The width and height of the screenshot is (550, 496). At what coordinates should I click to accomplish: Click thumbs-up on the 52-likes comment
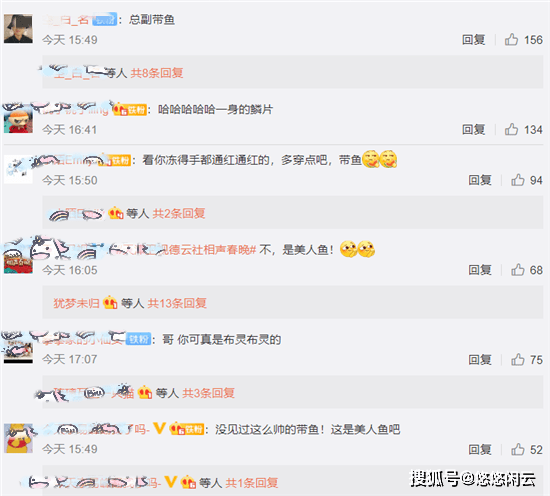coord(518,449)
